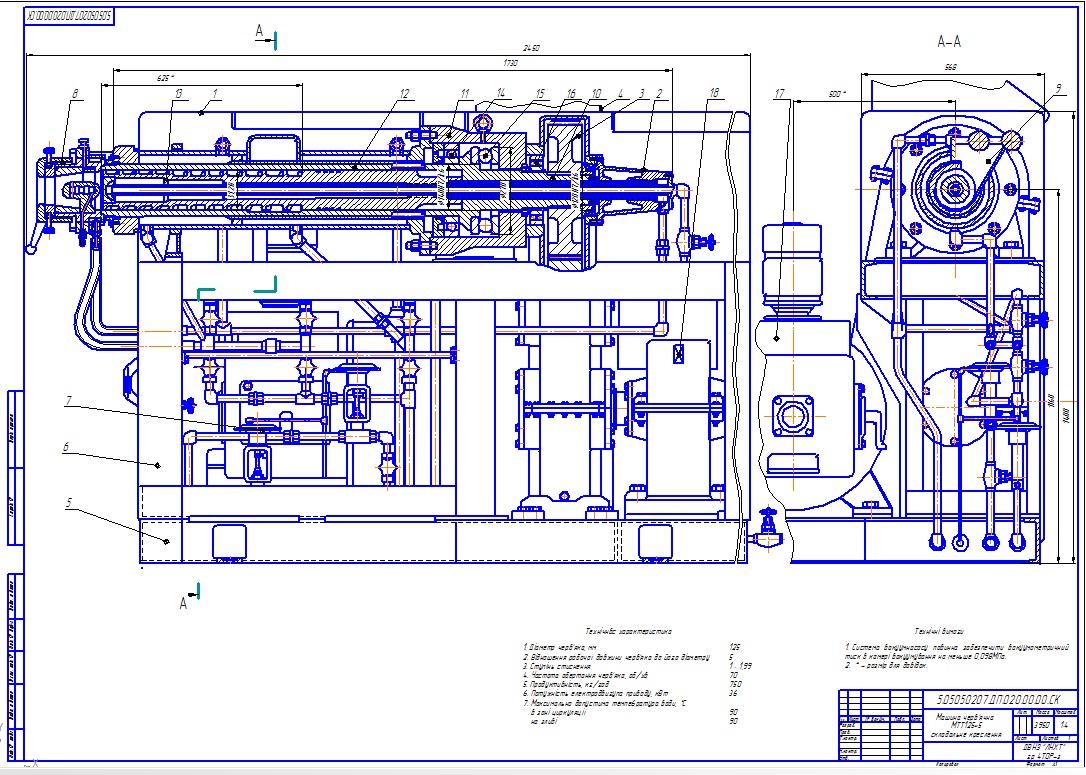1086x775 pixels.
Task: Click position callout number 14
Action: click(500, 92)
